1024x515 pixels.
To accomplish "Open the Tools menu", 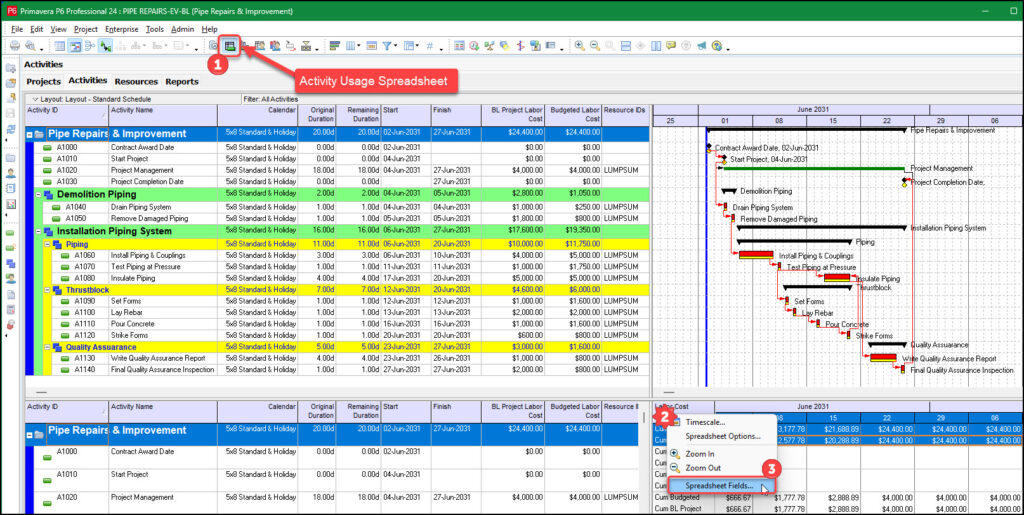I will (155, 29).
